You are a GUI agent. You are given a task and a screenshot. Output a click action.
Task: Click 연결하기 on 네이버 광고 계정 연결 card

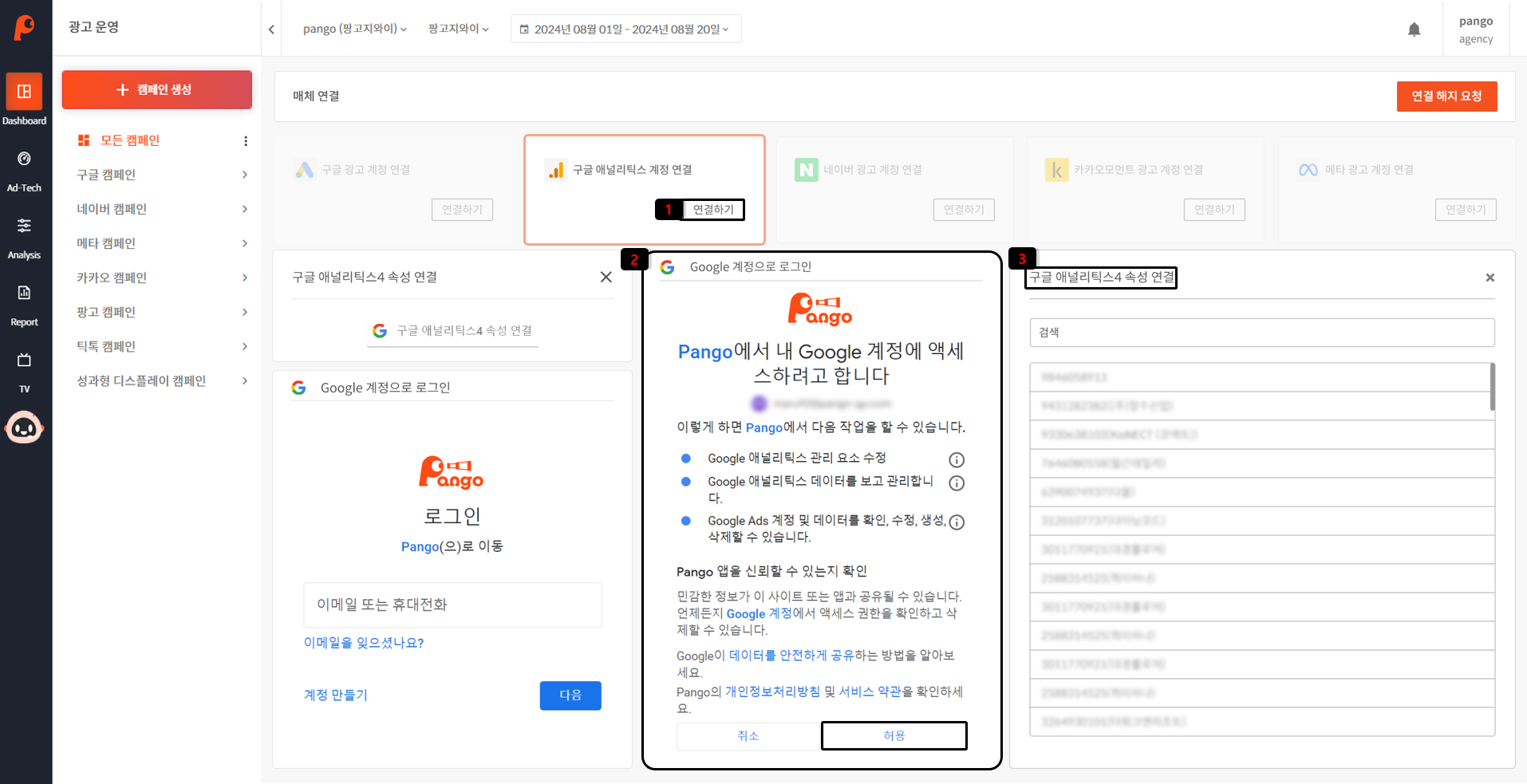964,210
